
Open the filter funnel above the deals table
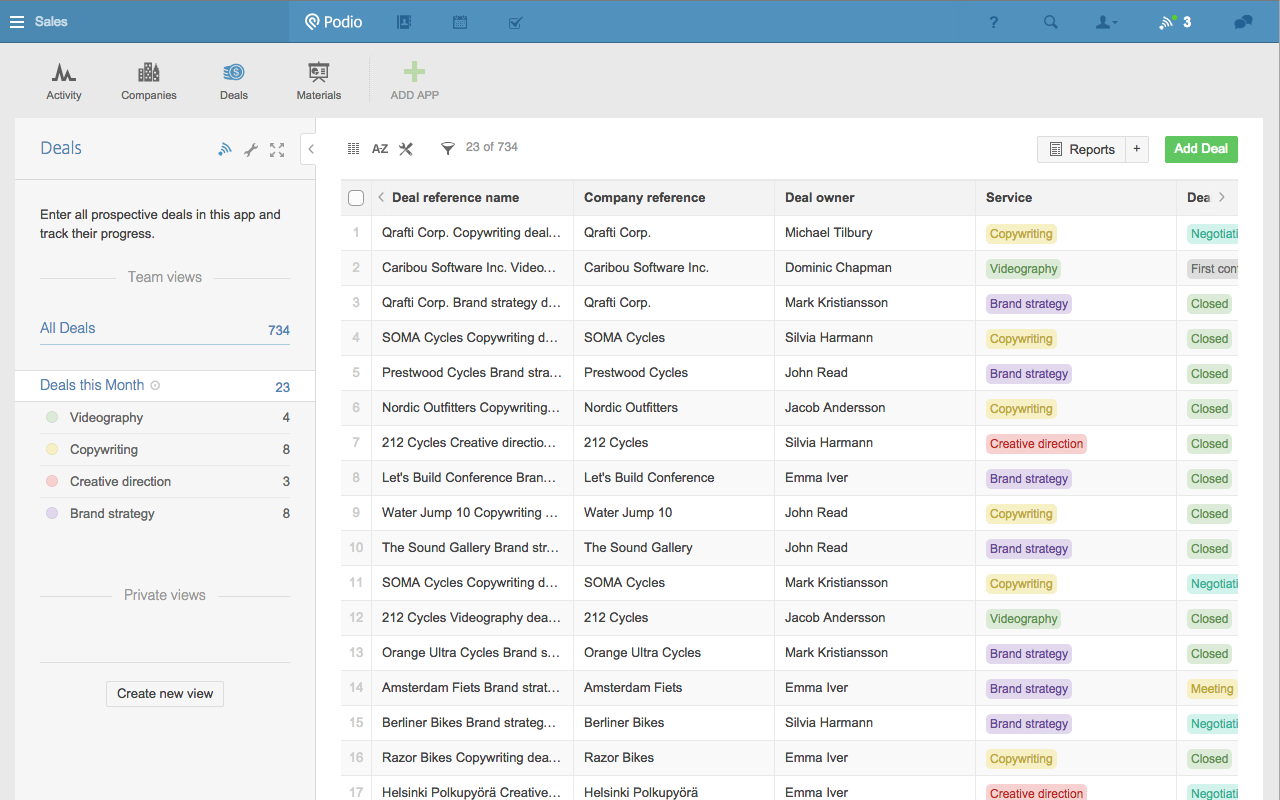[x=447, y=147]
